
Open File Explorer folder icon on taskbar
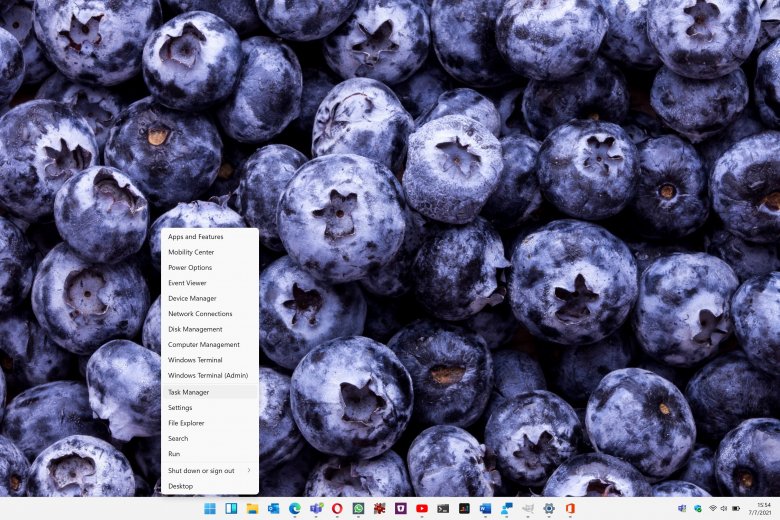252,509
